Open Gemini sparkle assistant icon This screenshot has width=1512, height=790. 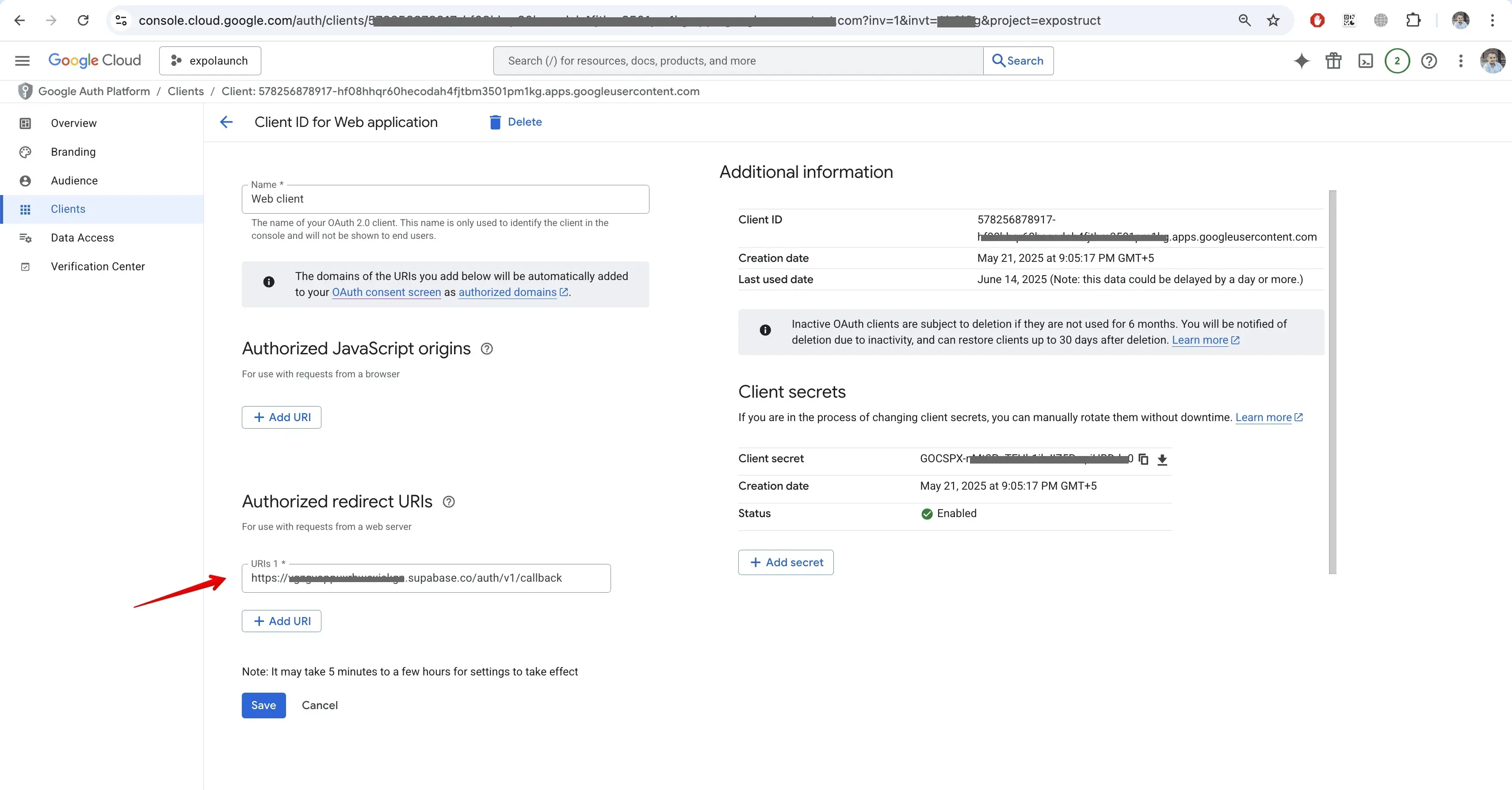click(1301, 61)
